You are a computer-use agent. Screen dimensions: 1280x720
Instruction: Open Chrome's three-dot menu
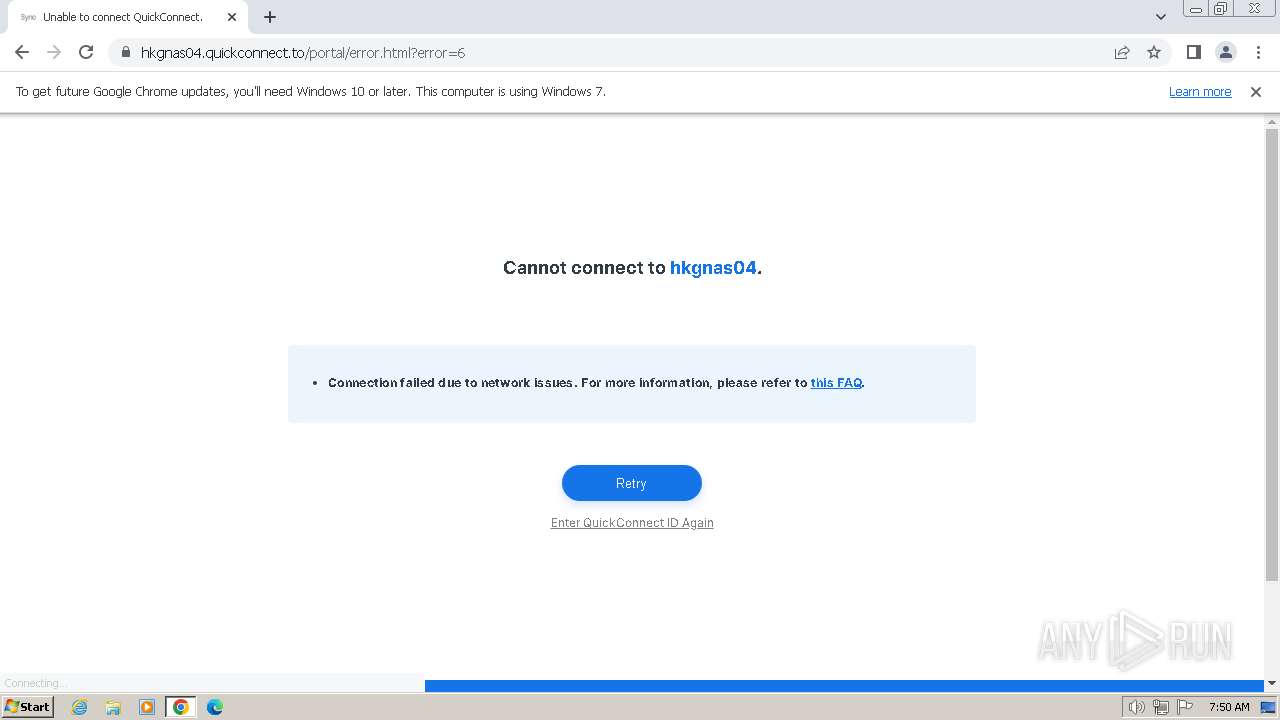[1258, 52]
